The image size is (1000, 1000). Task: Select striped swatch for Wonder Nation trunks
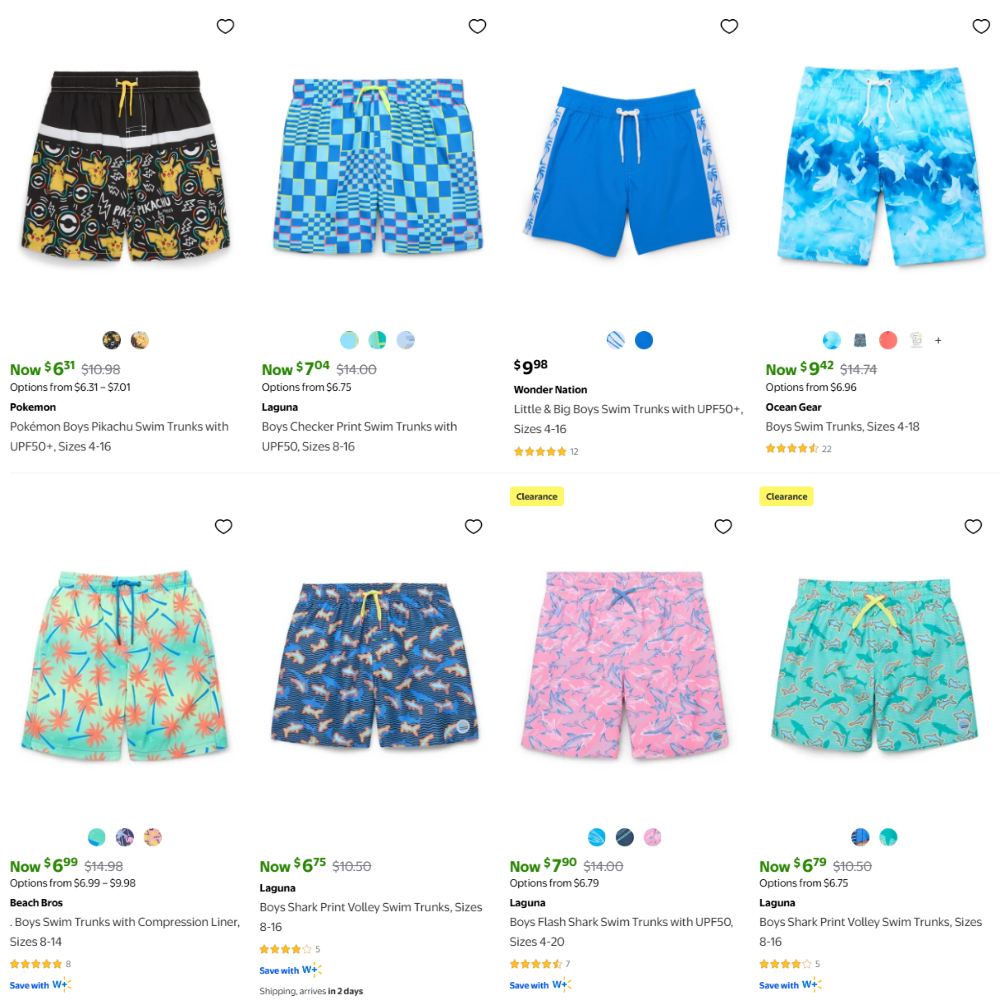tap(615, 340)
